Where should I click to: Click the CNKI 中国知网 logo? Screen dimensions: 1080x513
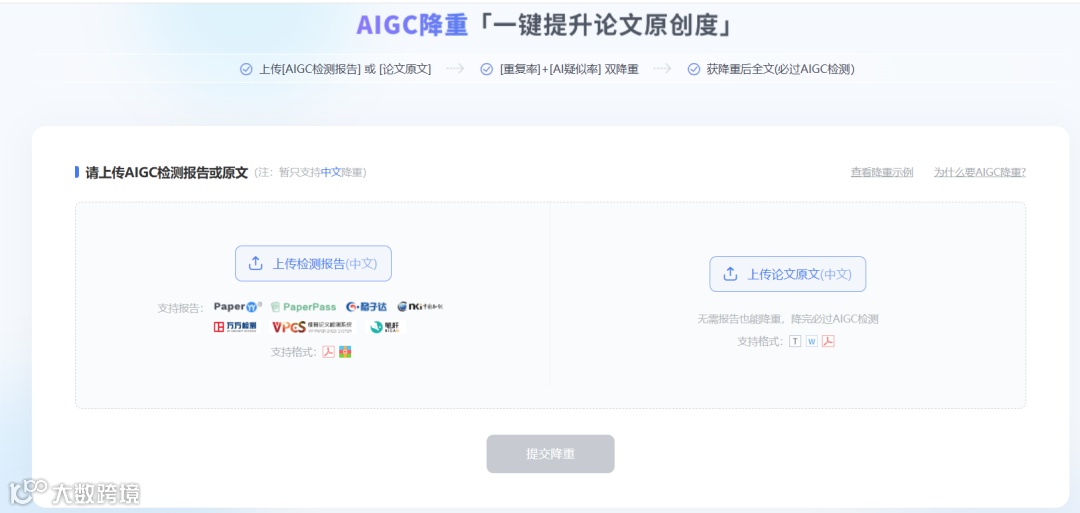tap(420, 307)
